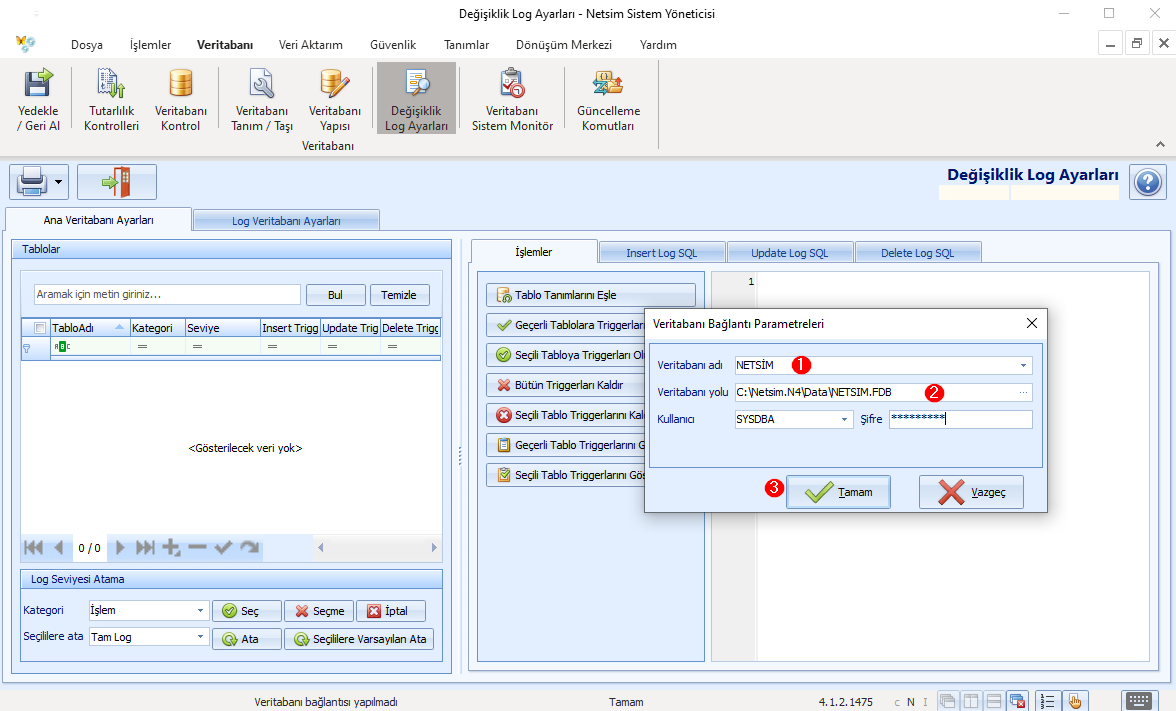
Task: Click the close all windows status bar icon
Action: point(1017,701)
